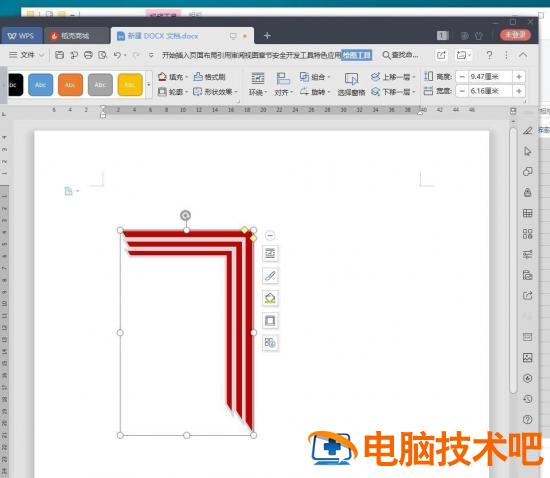
Task: Select the pen tool in right sidebar
Action: click(528, 131)
